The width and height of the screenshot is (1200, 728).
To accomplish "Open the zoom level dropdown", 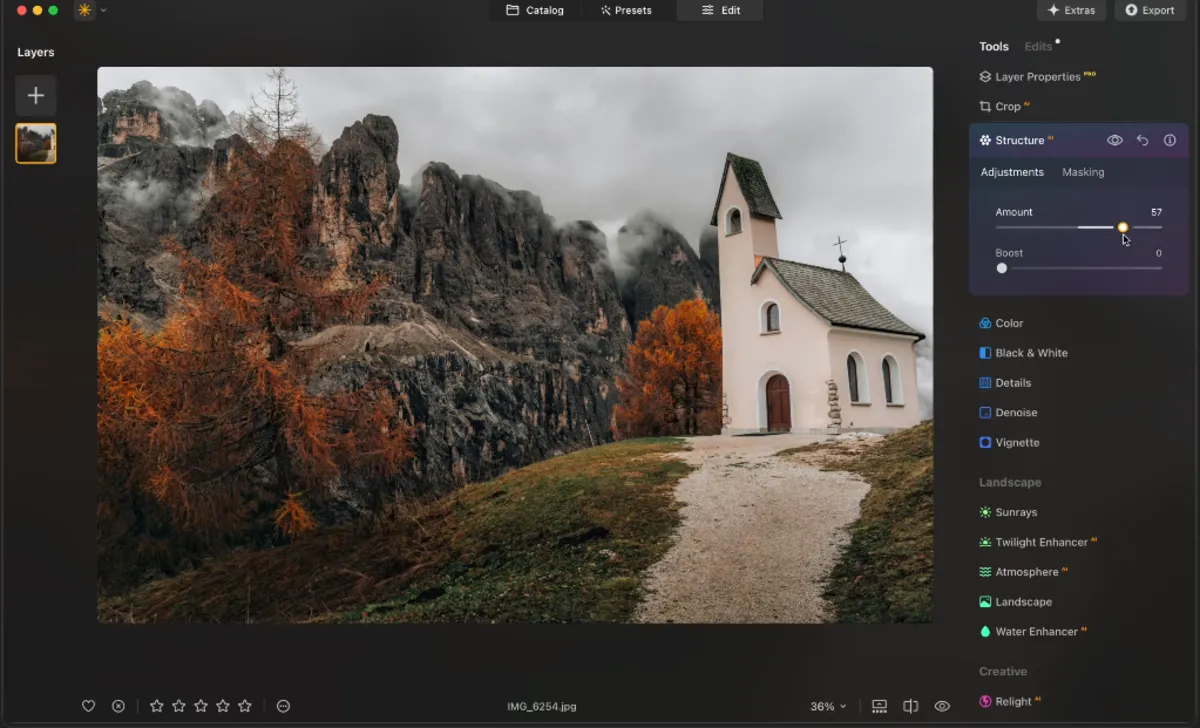I will coord(828,706).
